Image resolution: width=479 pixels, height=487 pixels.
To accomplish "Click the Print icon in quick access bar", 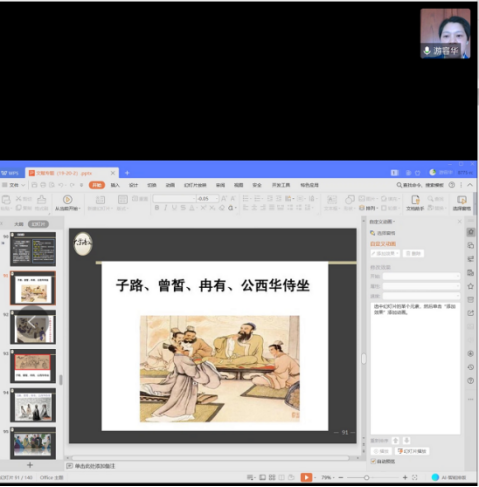I will [43, 185].
